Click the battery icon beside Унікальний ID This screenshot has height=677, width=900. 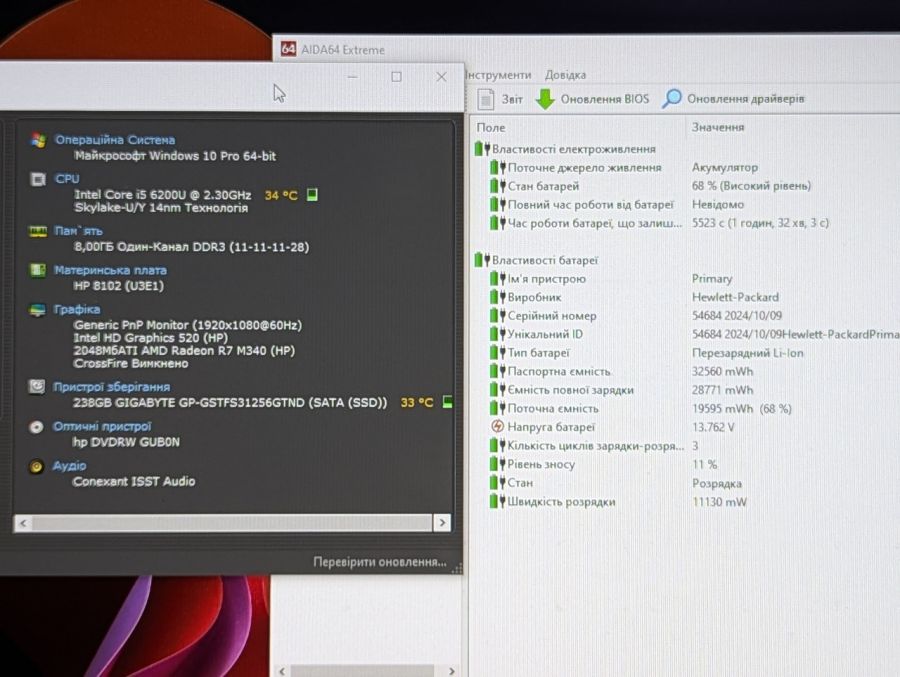pos(498,334)
